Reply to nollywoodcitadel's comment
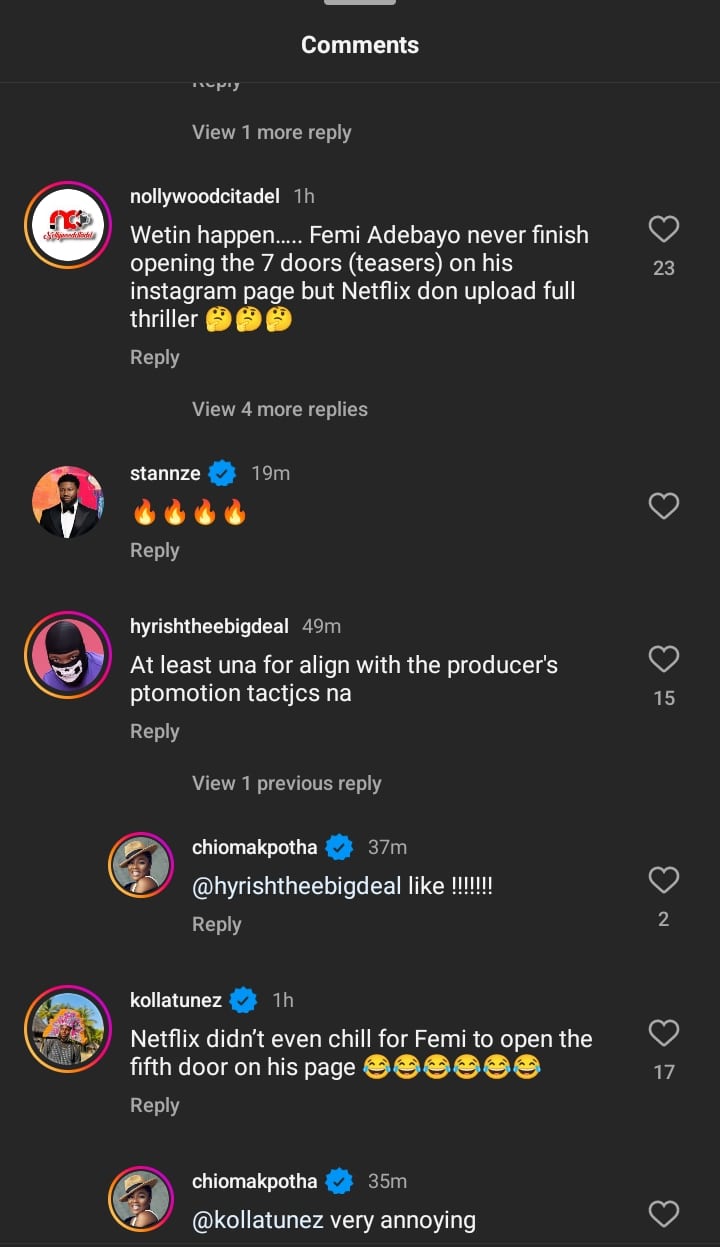This screenshot has width=720, height=1247. click(155, 358)
